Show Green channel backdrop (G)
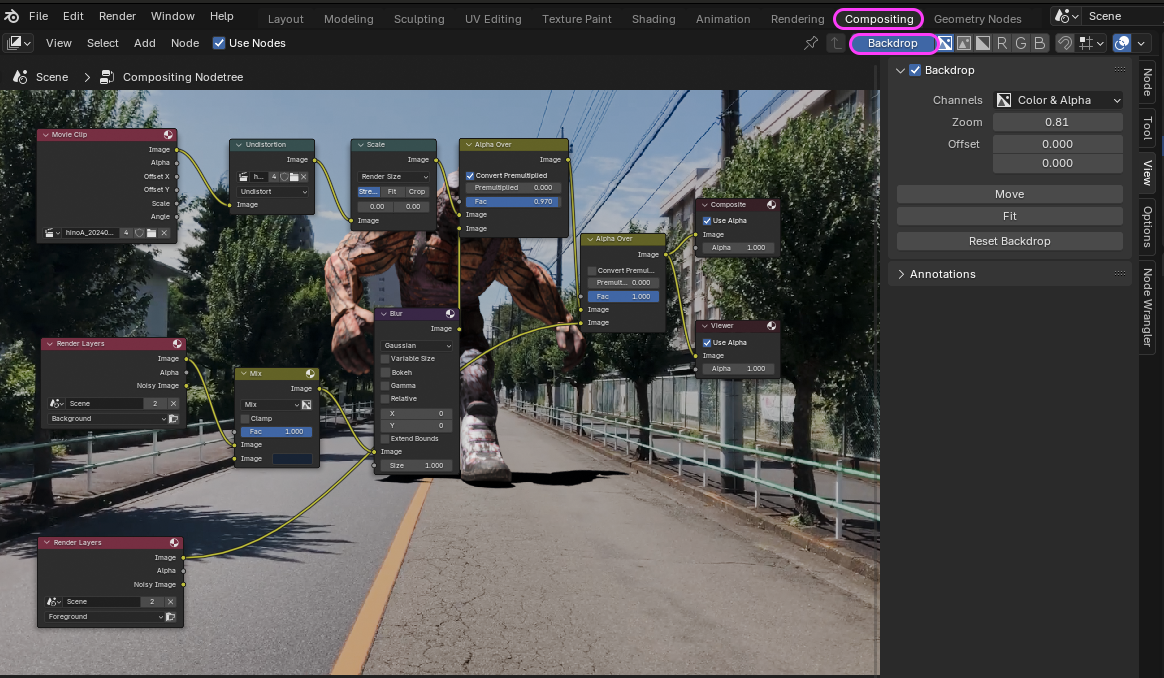The image size is (1164, 678). pyautogui.click(x=1021, y=43)
